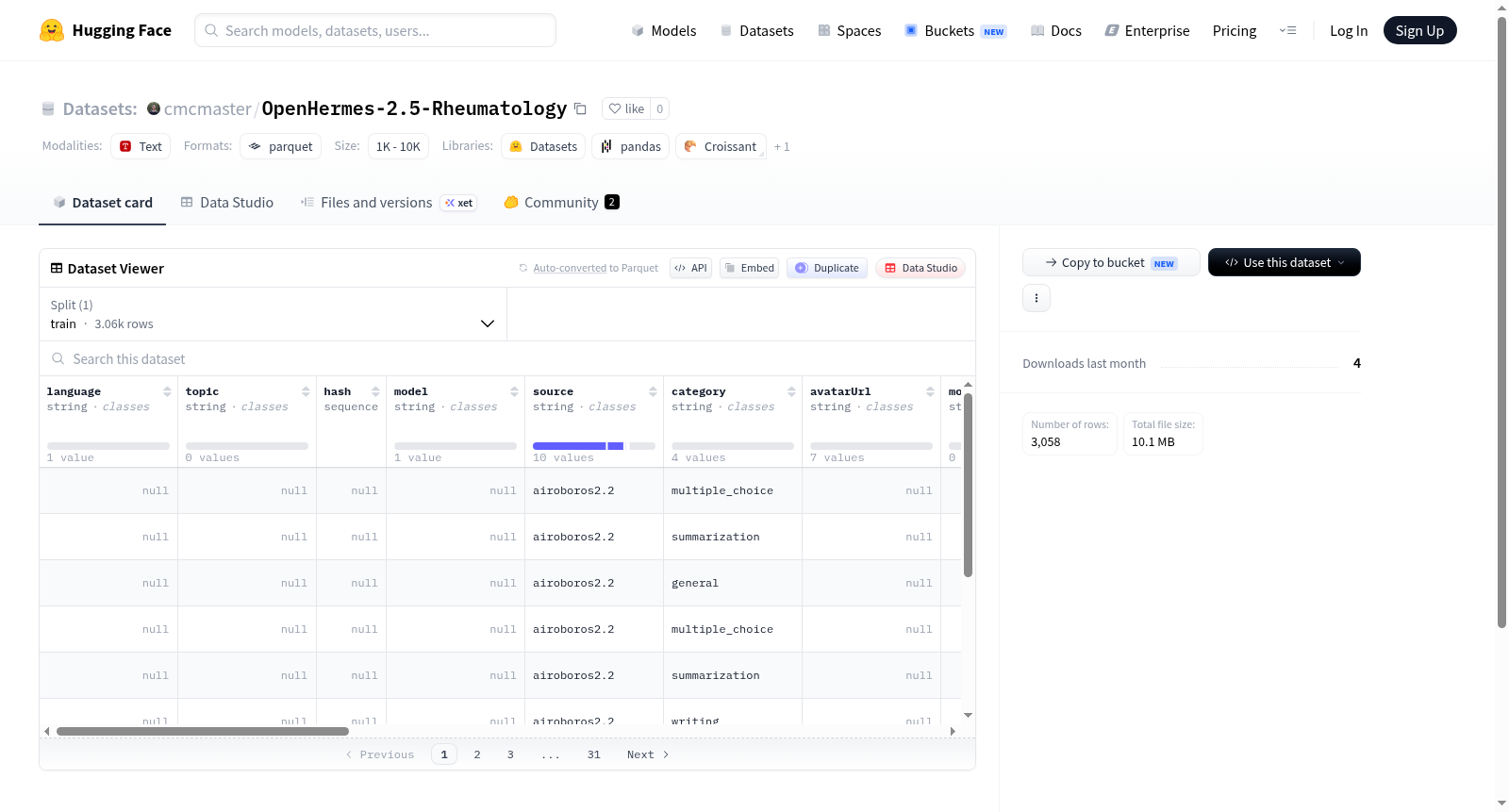Go to the Community tab

click(x=561, y=203)
